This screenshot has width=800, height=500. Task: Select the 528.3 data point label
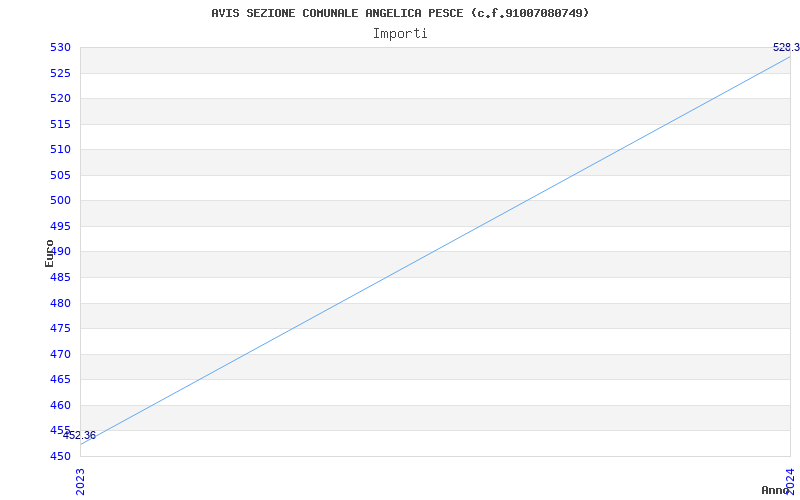pyautogui.click(x=786, y=47)
